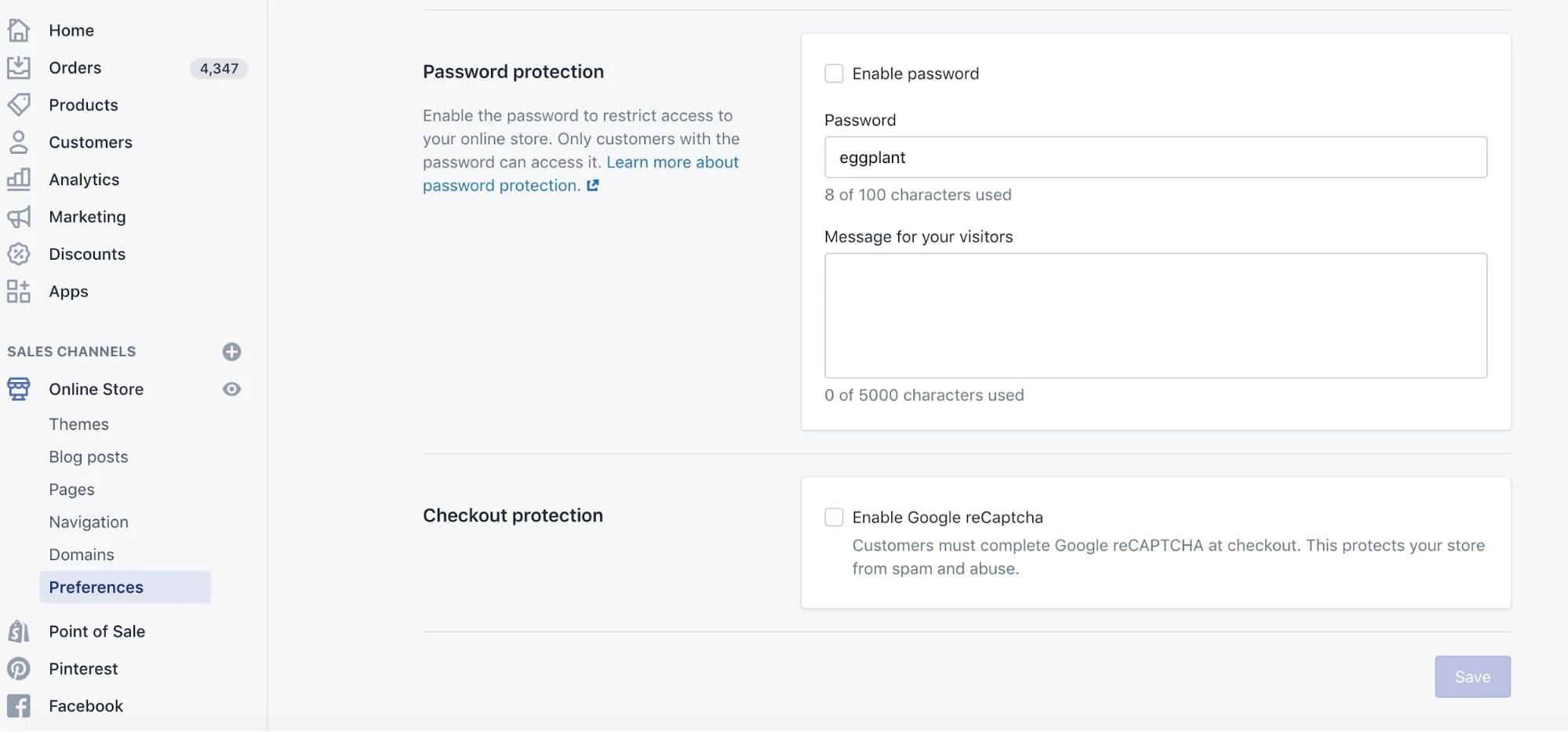Viewport: 1568px width, 732px height.
Task: Enable the Google reCaptcha checkbox
Action: (x=834, y=518)
